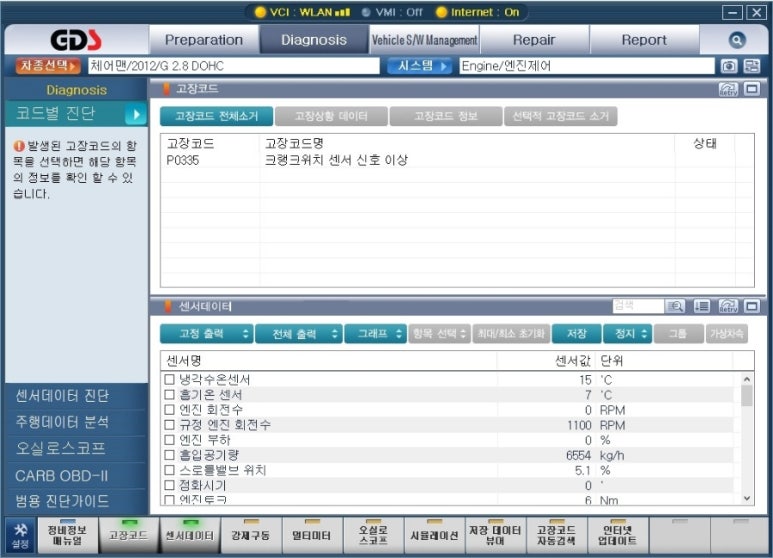Click the GDS logo

(76, 40)
